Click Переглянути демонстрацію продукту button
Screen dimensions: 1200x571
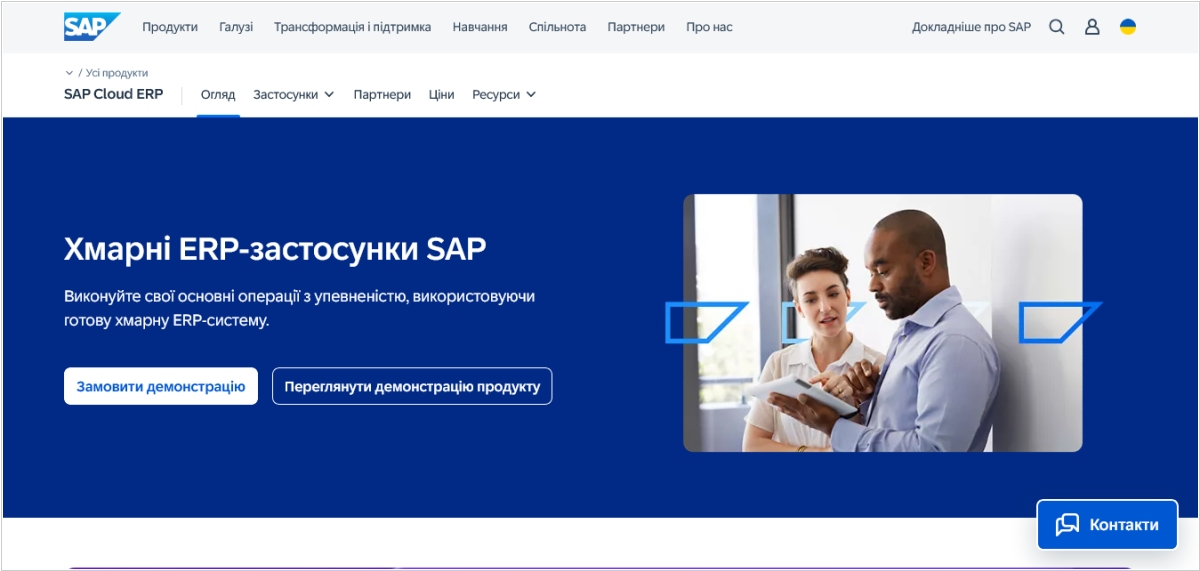[x=412, y=386]
